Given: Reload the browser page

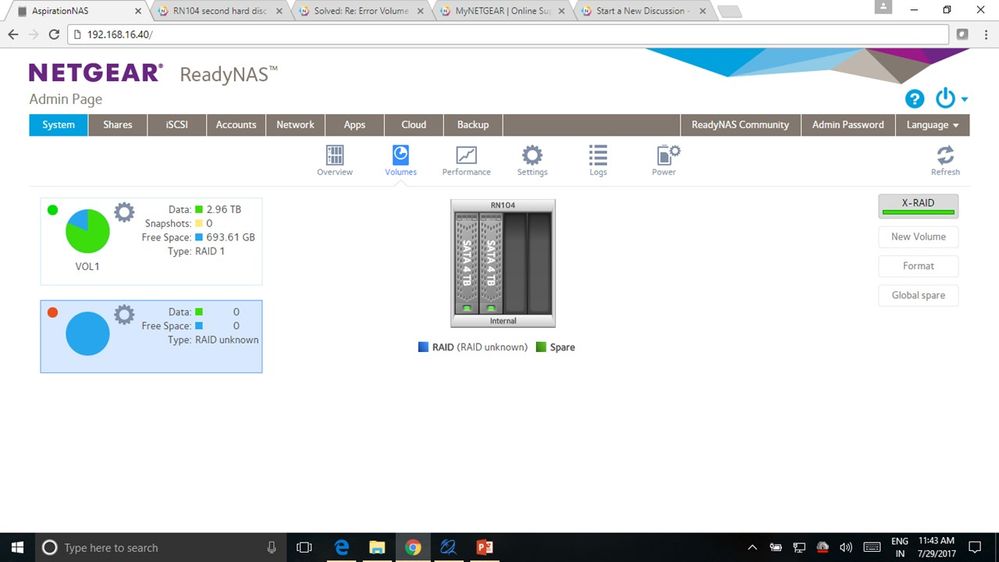Looking at the screenshot, I should pyautogui.click(x=54, y=34).
